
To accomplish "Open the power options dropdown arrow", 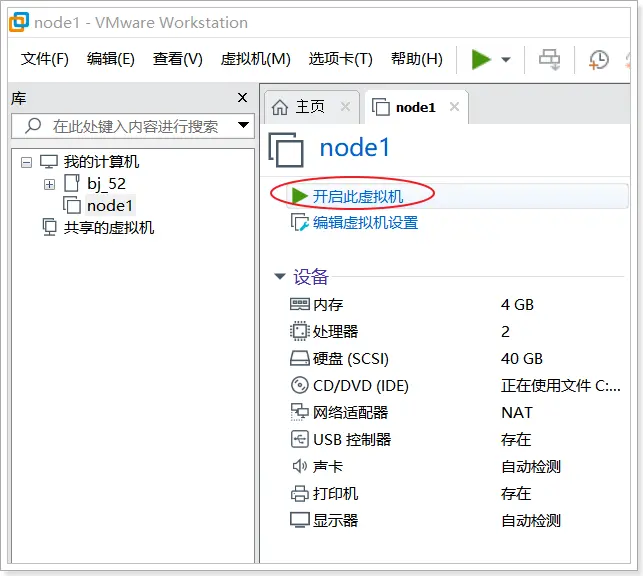I will pyautogui.click(x=506, y=60).
